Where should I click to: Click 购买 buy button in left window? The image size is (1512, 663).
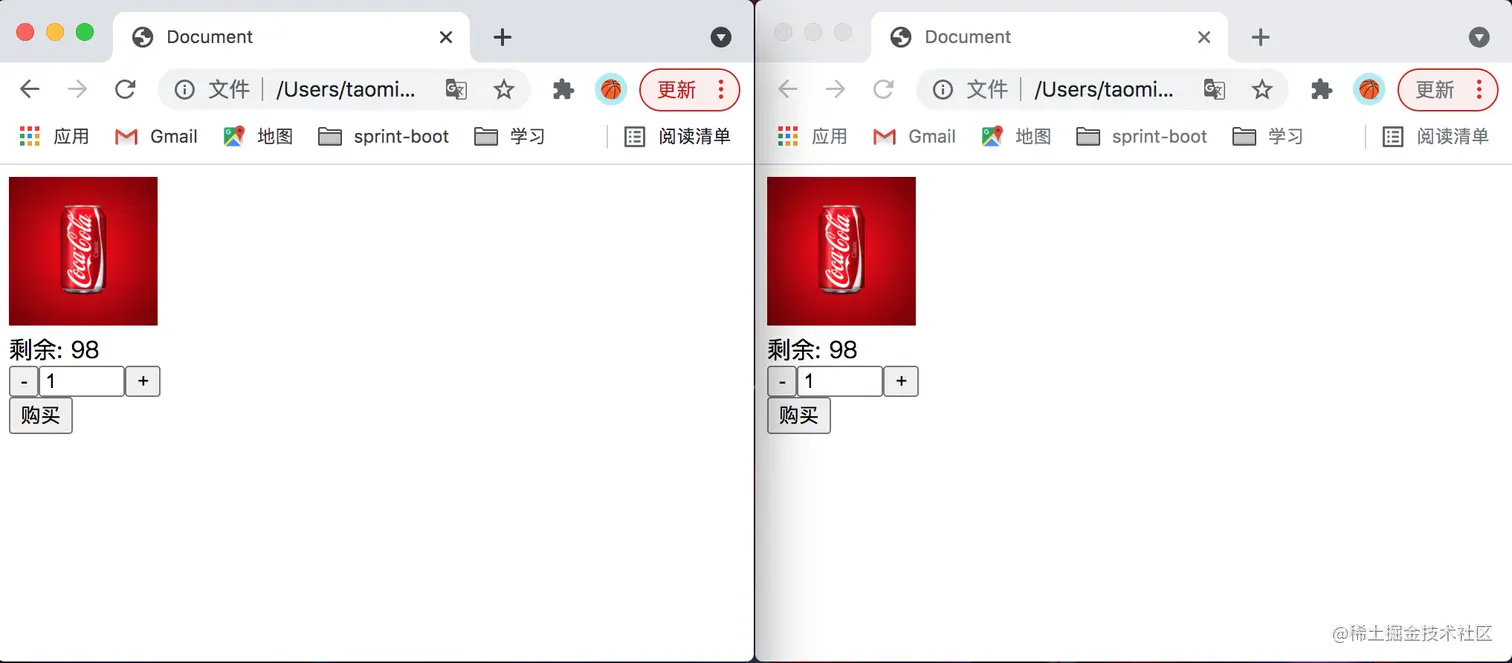(41, 415)
